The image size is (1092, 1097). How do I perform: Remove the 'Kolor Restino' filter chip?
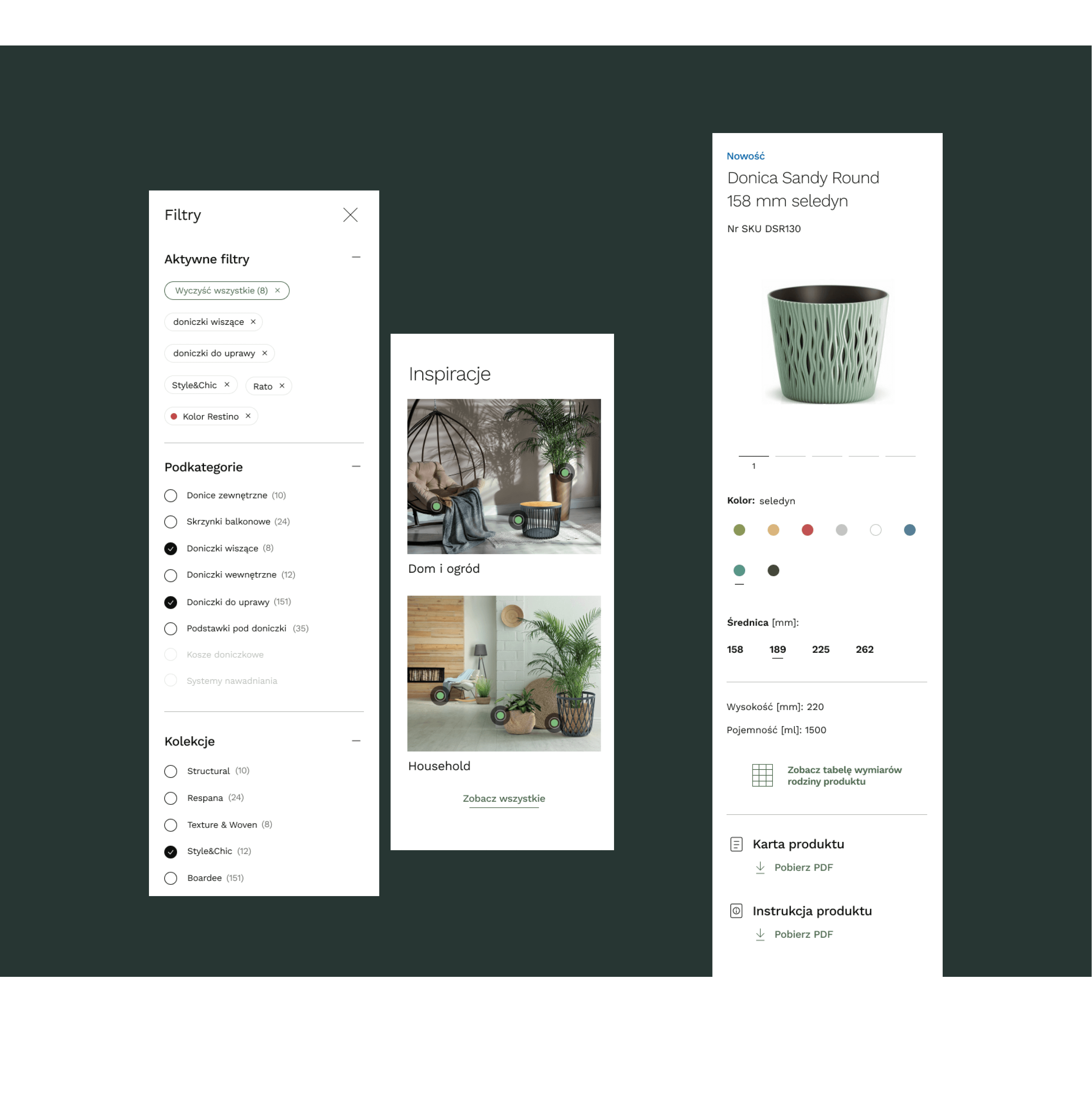248,416
